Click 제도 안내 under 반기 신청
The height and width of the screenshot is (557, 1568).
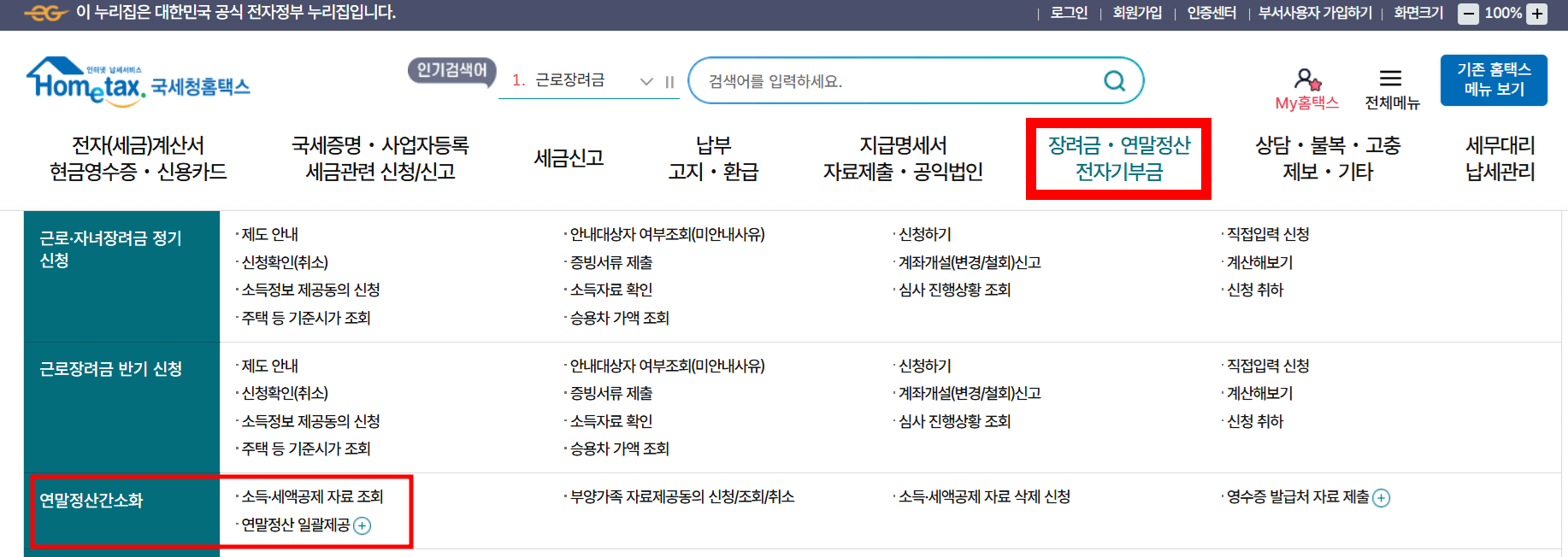[x=269, y=366]
